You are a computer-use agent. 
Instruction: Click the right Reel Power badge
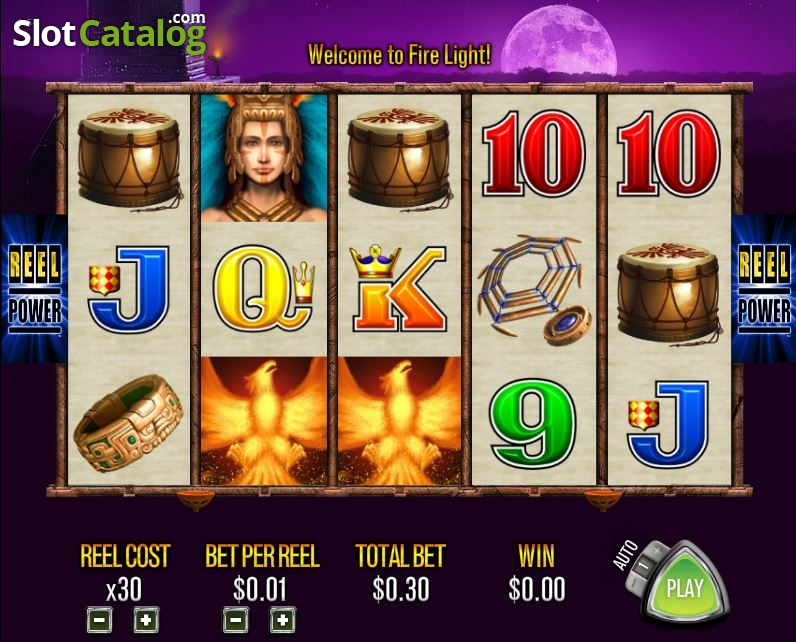point(764,289)
